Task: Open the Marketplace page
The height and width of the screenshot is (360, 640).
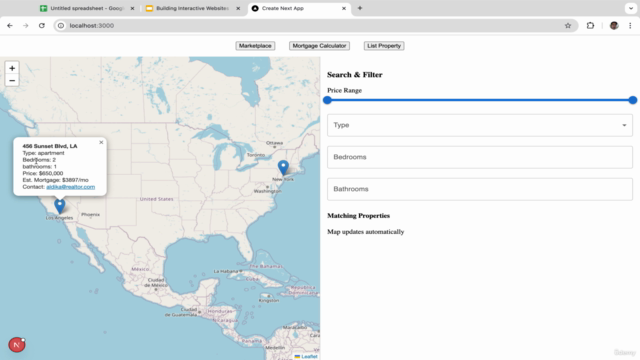Action: pos(255,46)
